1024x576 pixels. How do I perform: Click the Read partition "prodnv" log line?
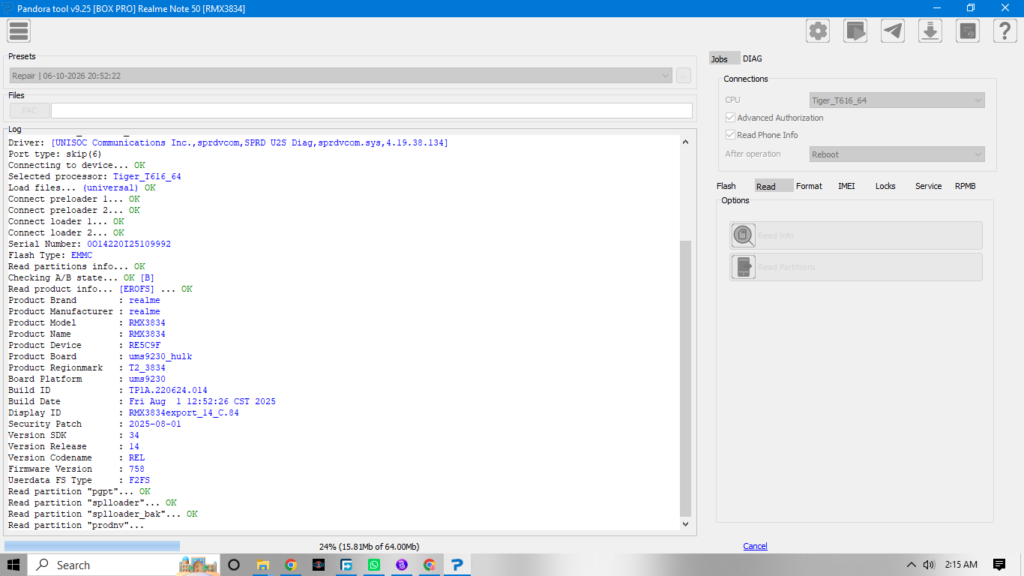(76, 525)
